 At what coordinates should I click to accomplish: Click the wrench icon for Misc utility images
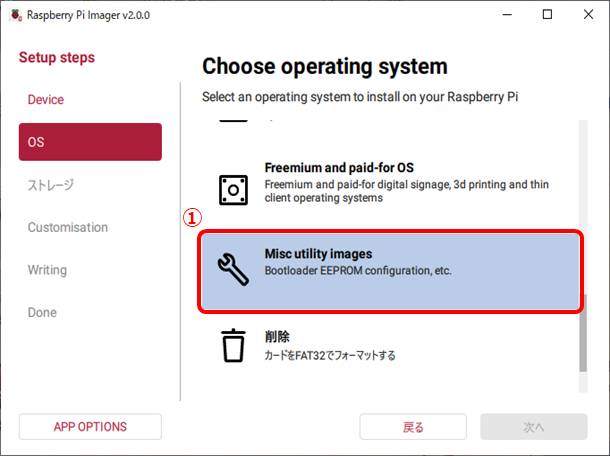232,271
